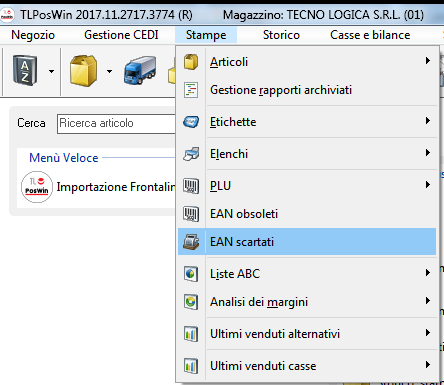Click the pie chart icon beside Liste ABC

coord(191,274)
